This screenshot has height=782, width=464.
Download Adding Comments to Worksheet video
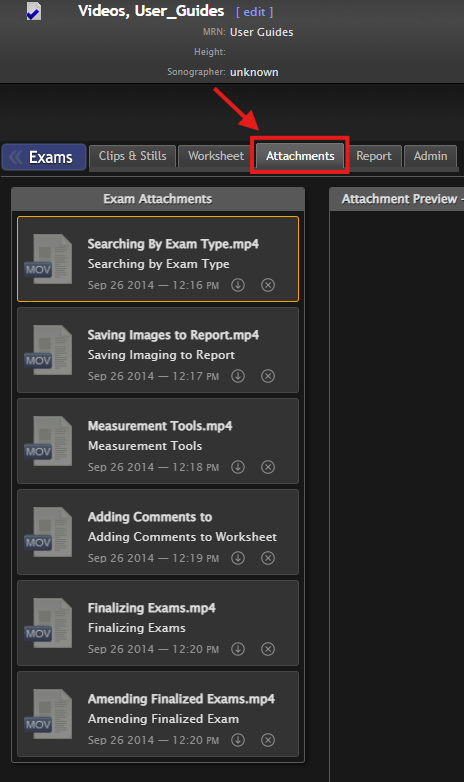click(238, 558)
